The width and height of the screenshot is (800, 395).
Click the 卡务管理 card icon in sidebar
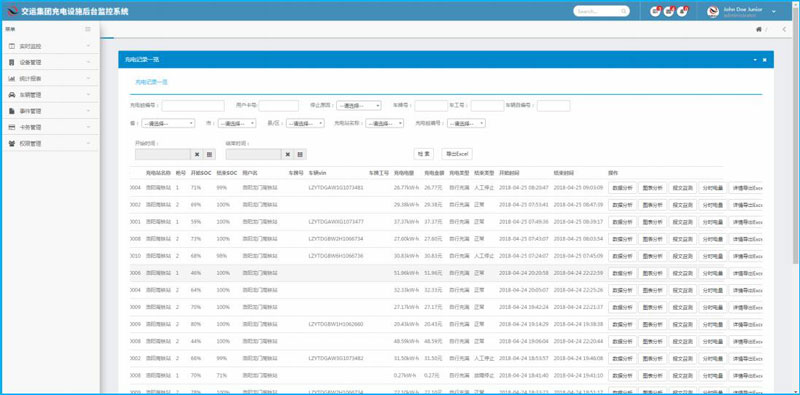tap(12, 127)
